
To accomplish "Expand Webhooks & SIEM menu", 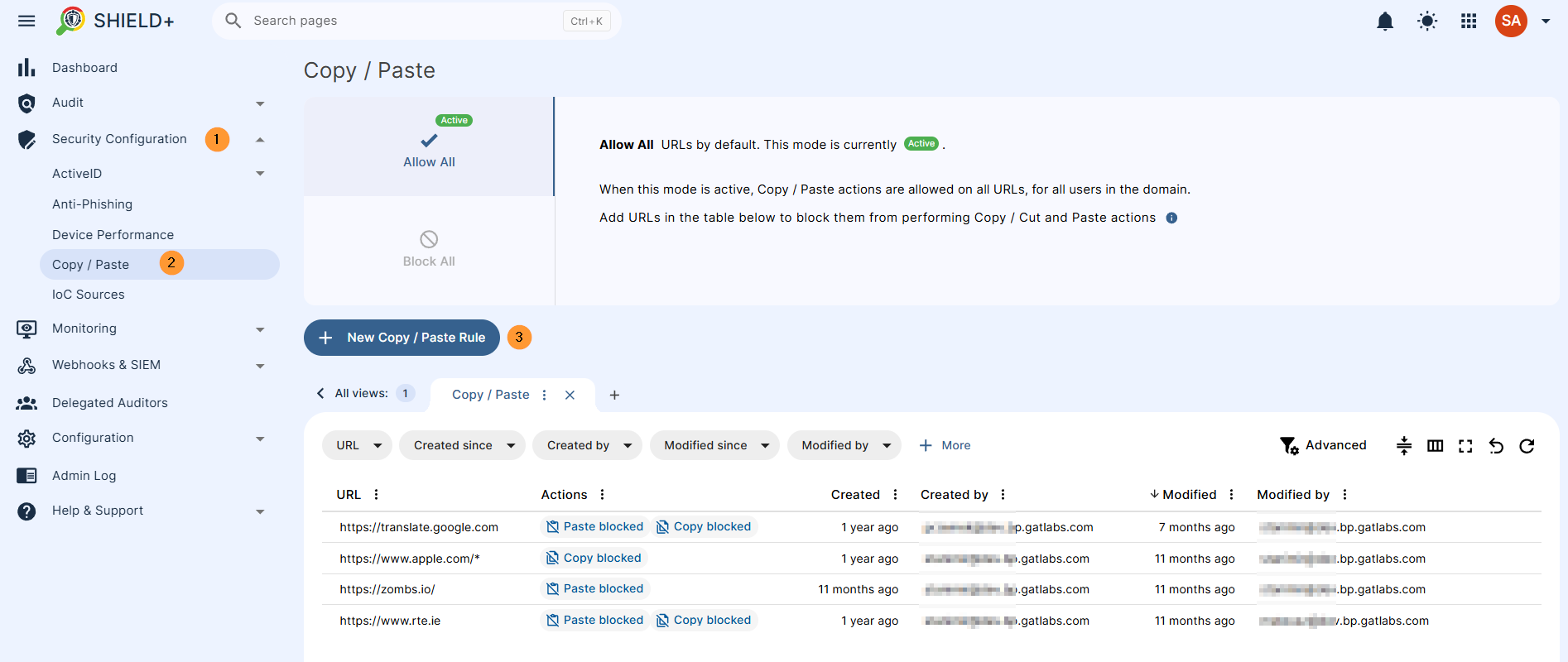I will coord(260,366).
